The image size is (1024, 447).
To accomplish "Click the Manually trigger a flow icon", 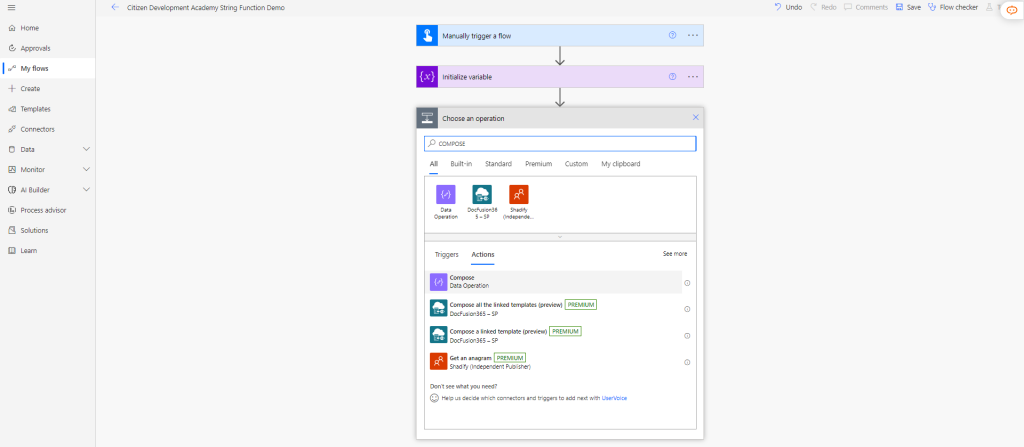I will (x=426, y=35).
